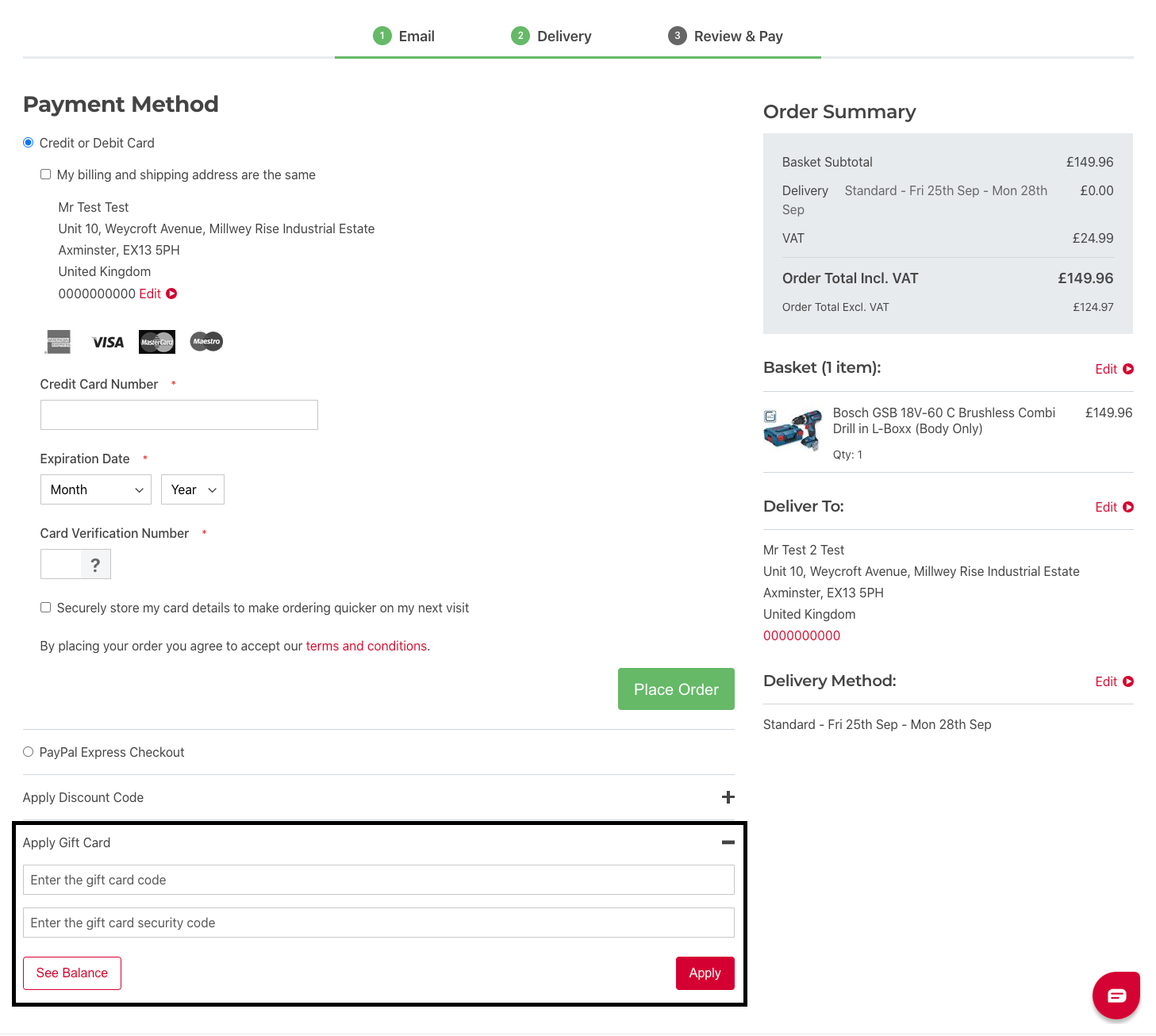The height and width of the screenshot is (1036, 1156).
Task: Select PayPal Express Checkout radio button
Action: point(29,752)
